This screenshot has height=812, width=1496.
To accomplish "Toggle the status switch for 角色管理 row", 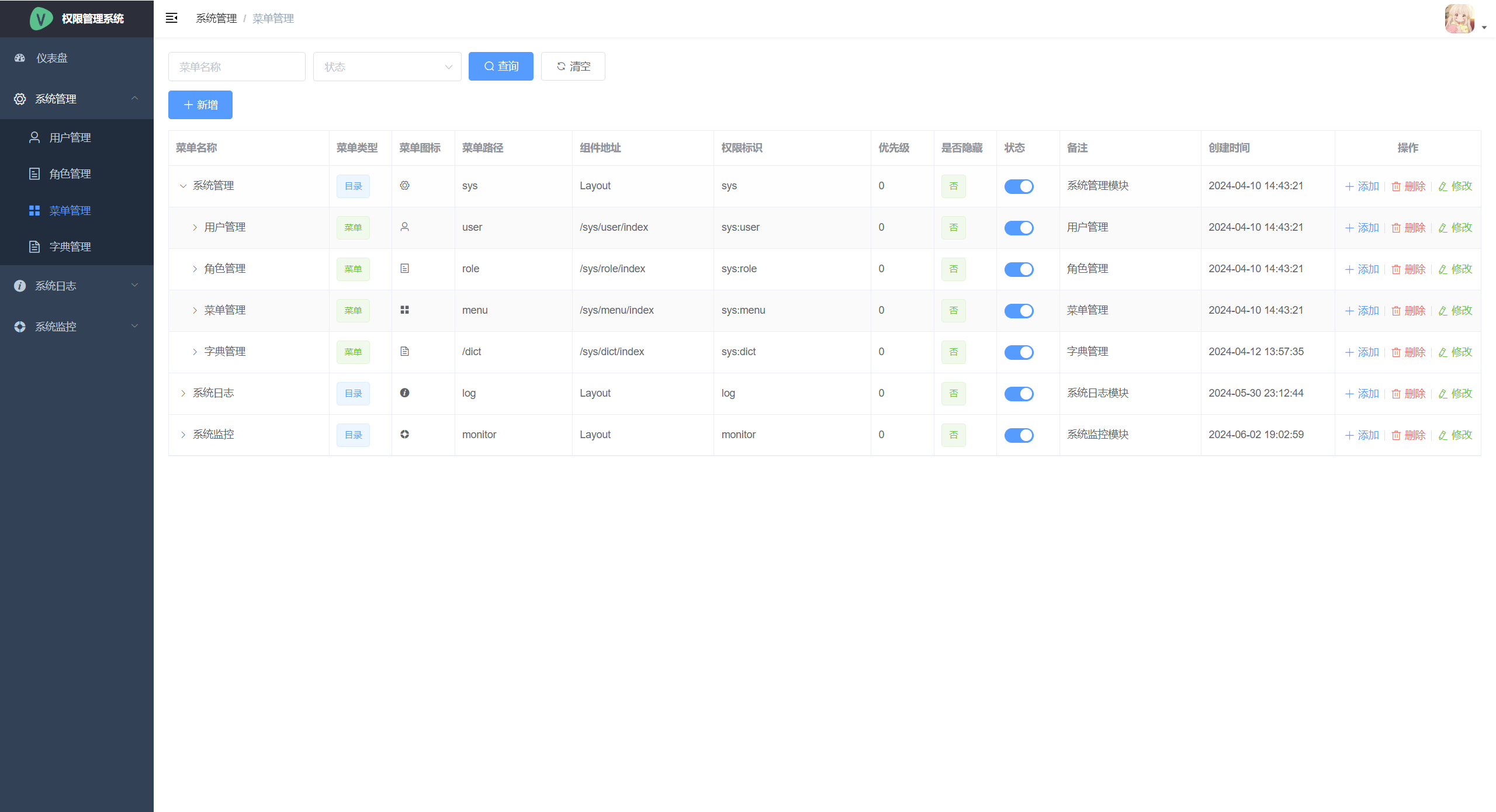I will click(x=1019, y=269).
